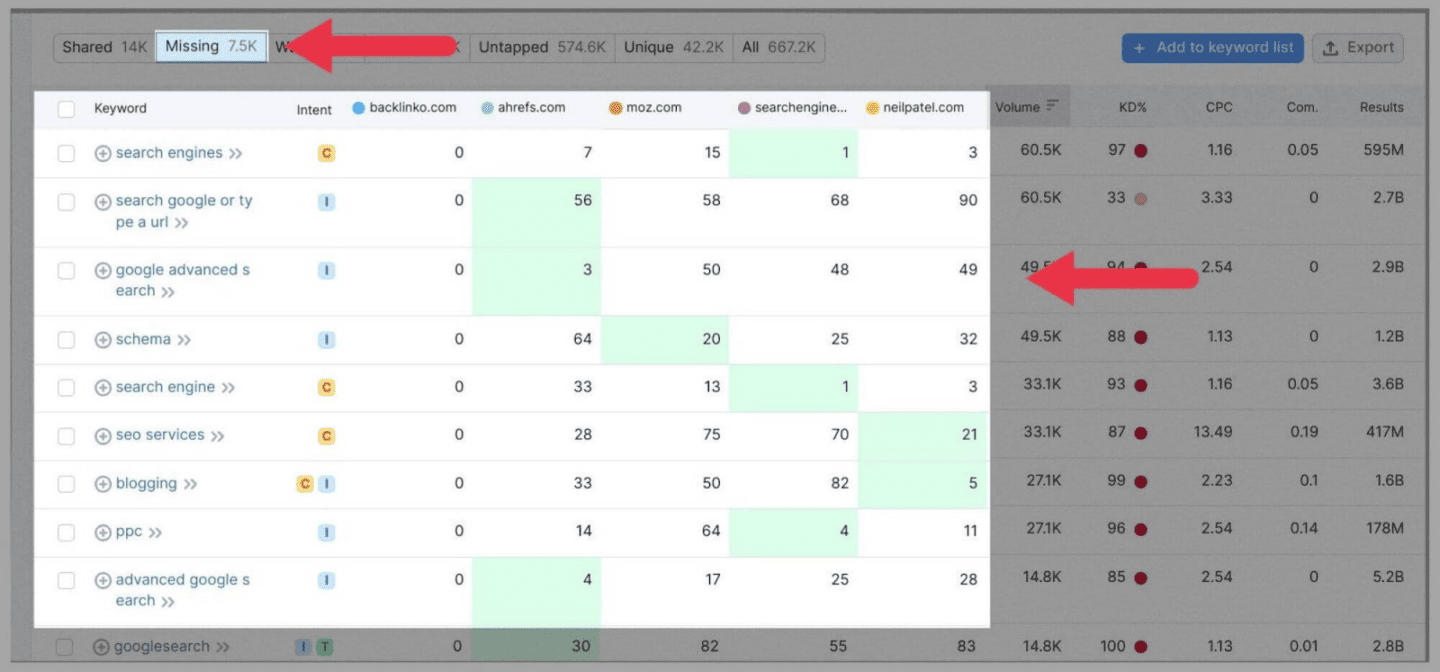The height and width of the screenshot is (672, 1440).
Task: Click the Informational intent badge next to 'schema'
Action: click(x=325, y=339)
